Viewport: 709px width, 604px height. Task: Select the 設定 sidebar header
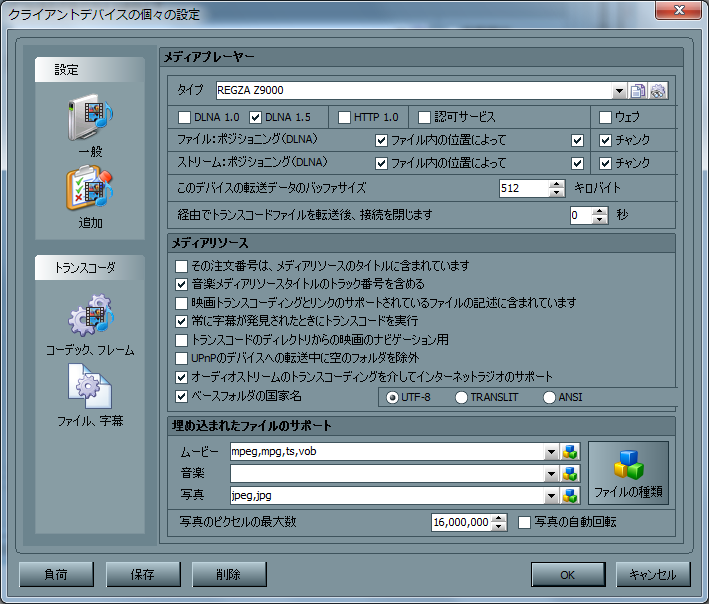pos(90,70)
